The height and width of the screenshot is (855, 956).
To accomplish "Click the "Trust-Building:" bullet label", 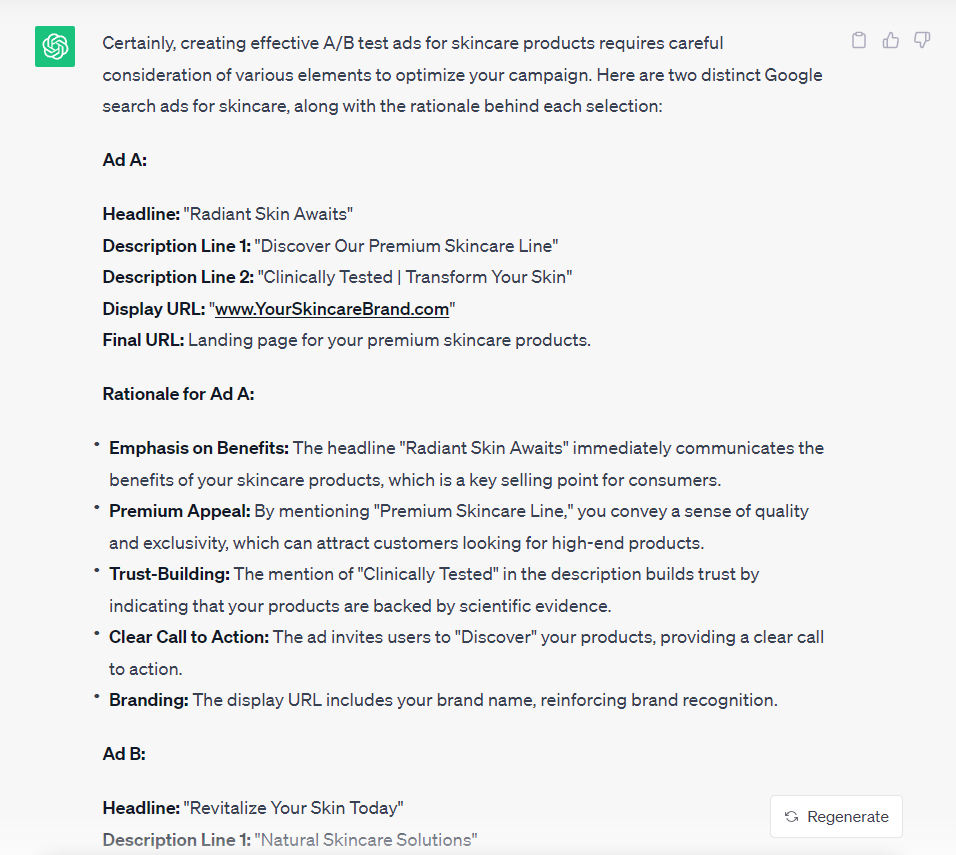I will pyautogui.click(x=170, y=574).
